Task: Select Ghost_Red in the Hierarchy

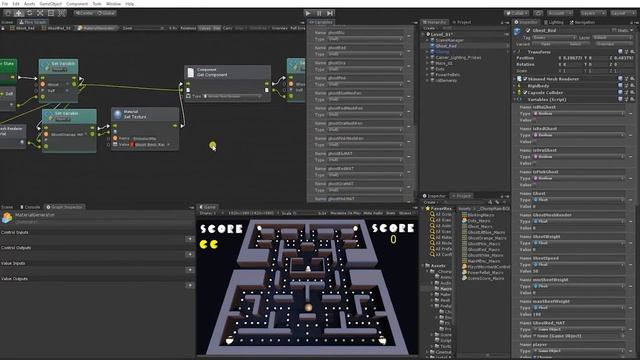Action: tap(446, 46)
